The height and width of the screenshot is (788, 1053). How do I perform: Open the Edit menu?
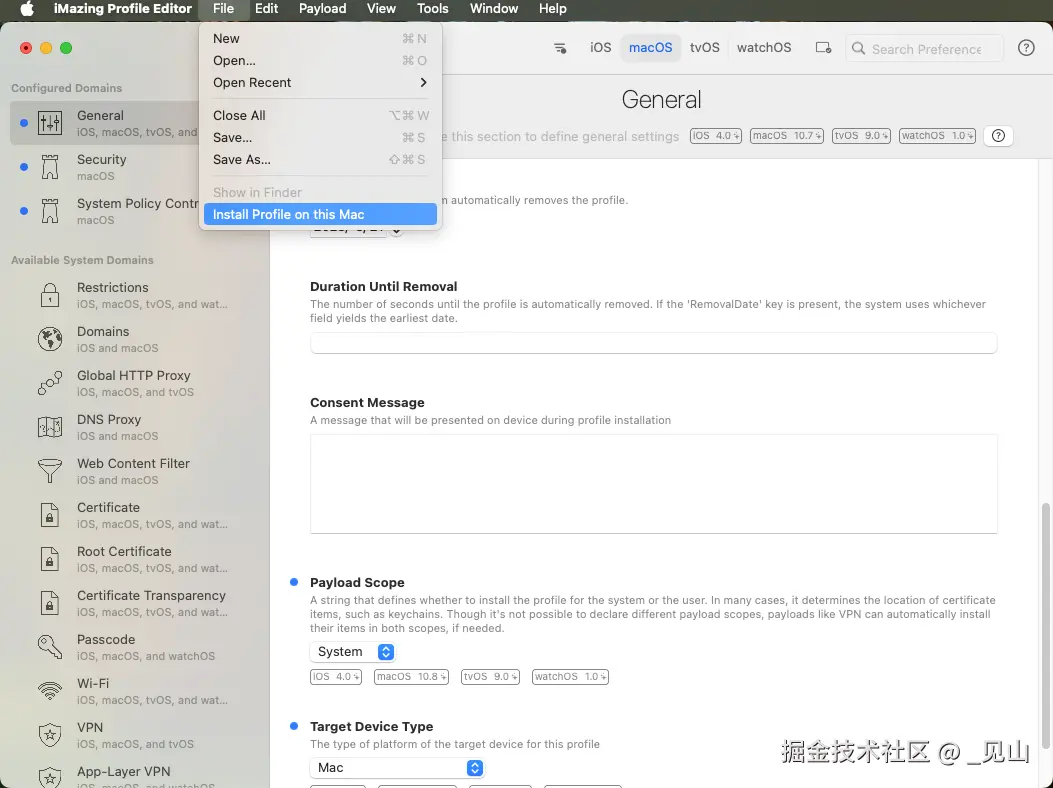click(x=267, y=9)
